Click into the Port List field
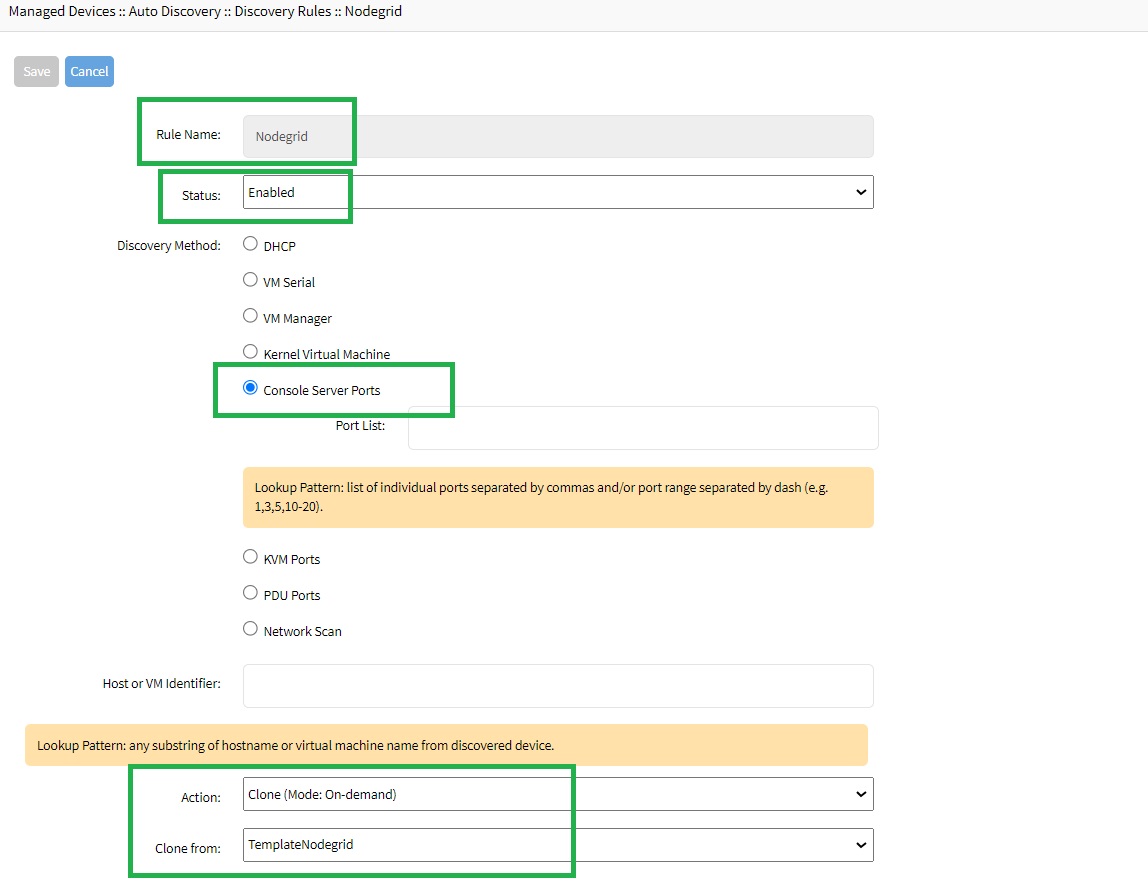Image resolution: width=1148 pixels, height=886 pixels. point(643,428)
